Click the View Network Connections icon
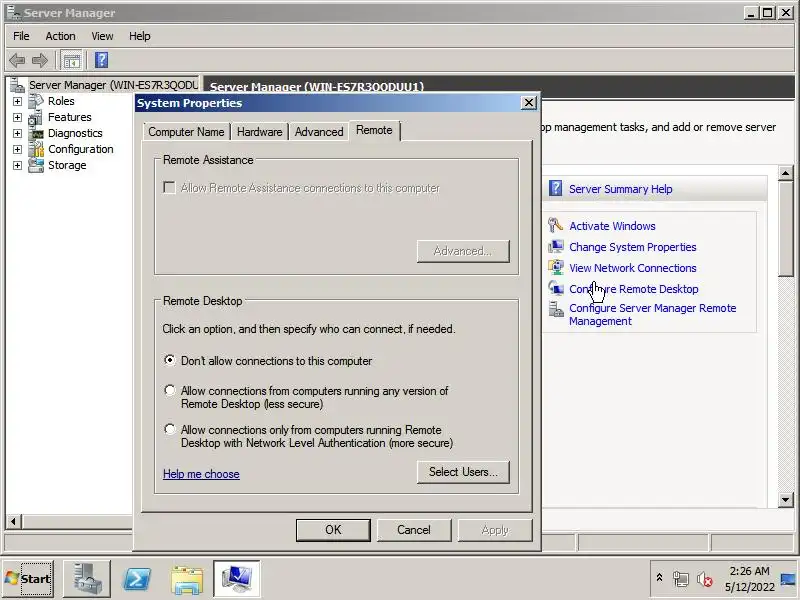This screenshot has width=800, height=600. click(x=556, y=267)
